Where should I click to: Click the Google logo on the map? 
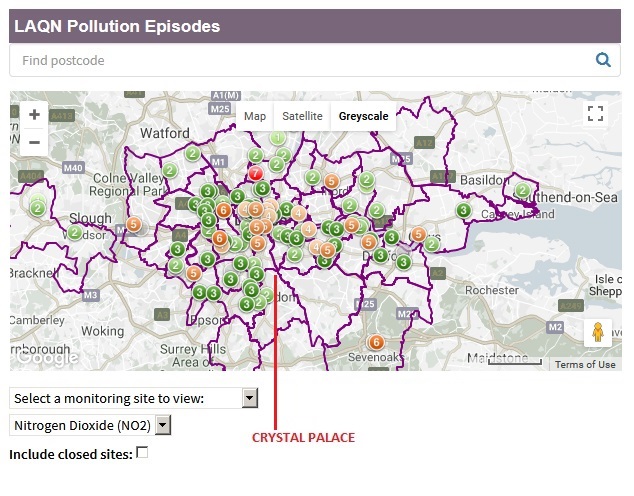46,357
